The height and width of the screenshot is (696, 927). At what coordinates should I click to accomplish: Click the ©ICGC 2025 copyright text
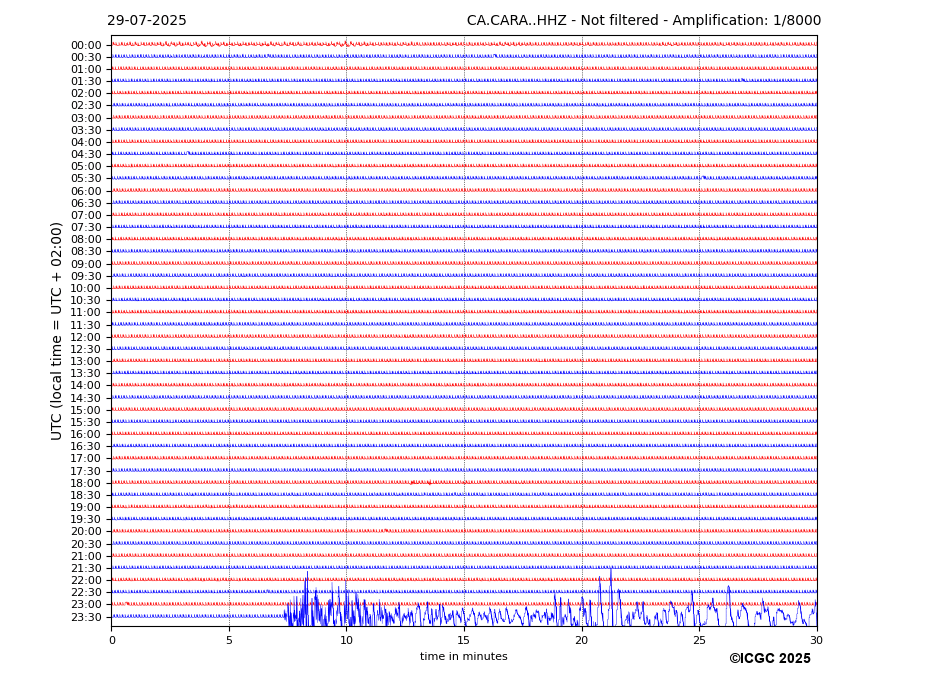tap(770, 659)
